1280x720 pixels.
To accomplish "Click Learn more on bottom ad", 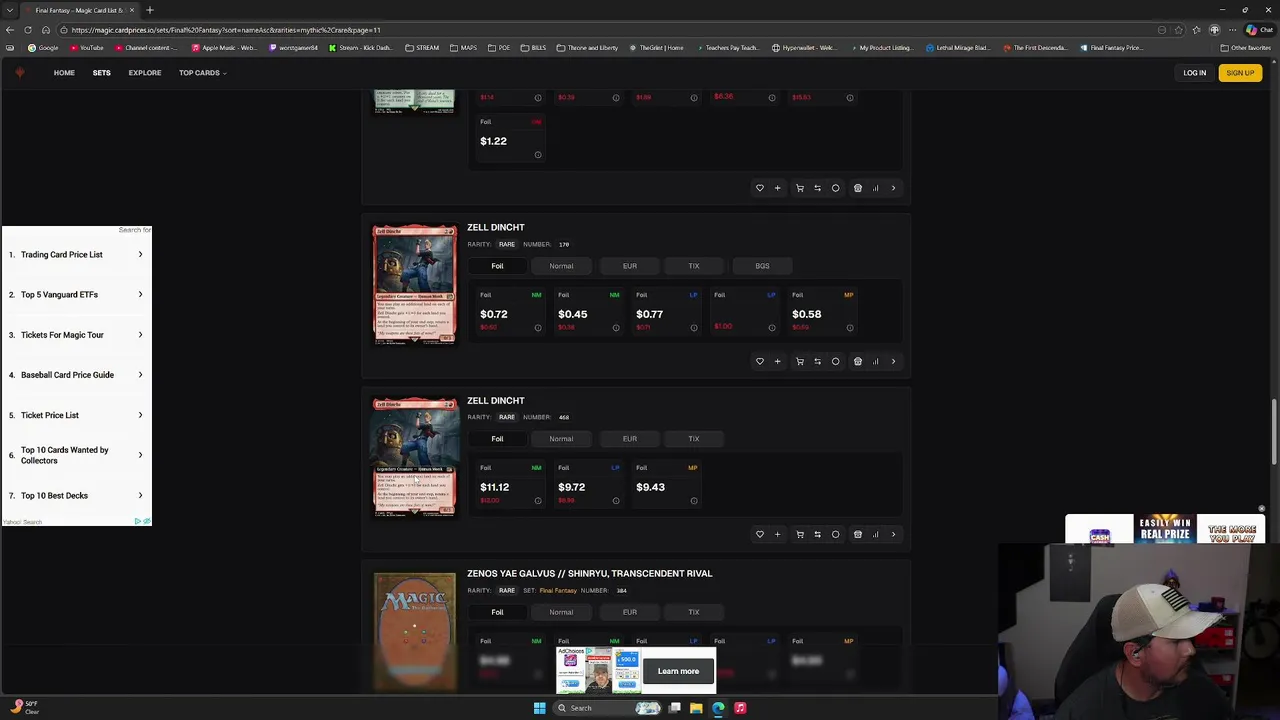I will tap(678, 671).
